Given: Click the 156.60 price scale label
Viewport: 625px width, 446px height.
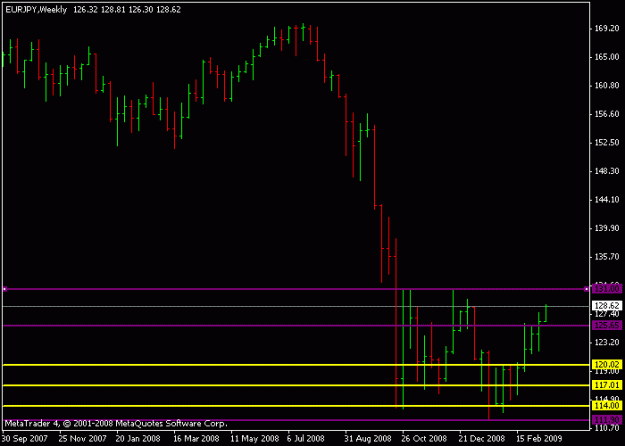Looking at the screenshot, I should (x=607, y=114).
